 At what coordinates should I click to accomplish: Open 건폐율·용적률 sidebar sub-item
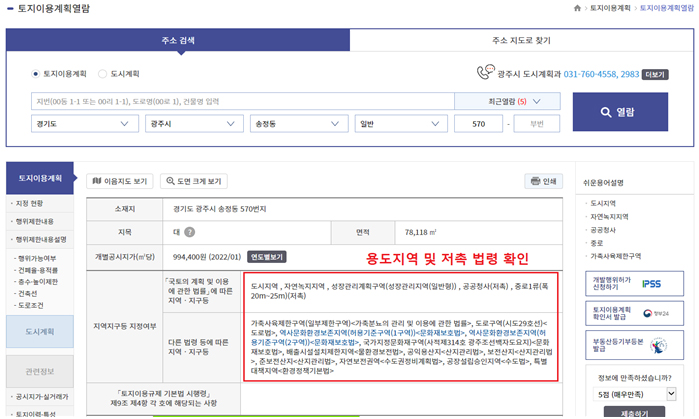(37, 270)
